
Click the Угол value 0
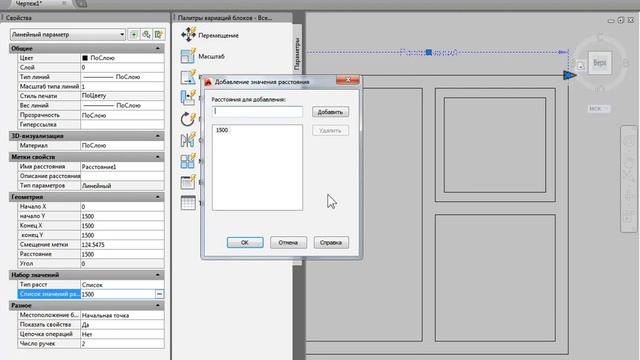click(122, 264)
